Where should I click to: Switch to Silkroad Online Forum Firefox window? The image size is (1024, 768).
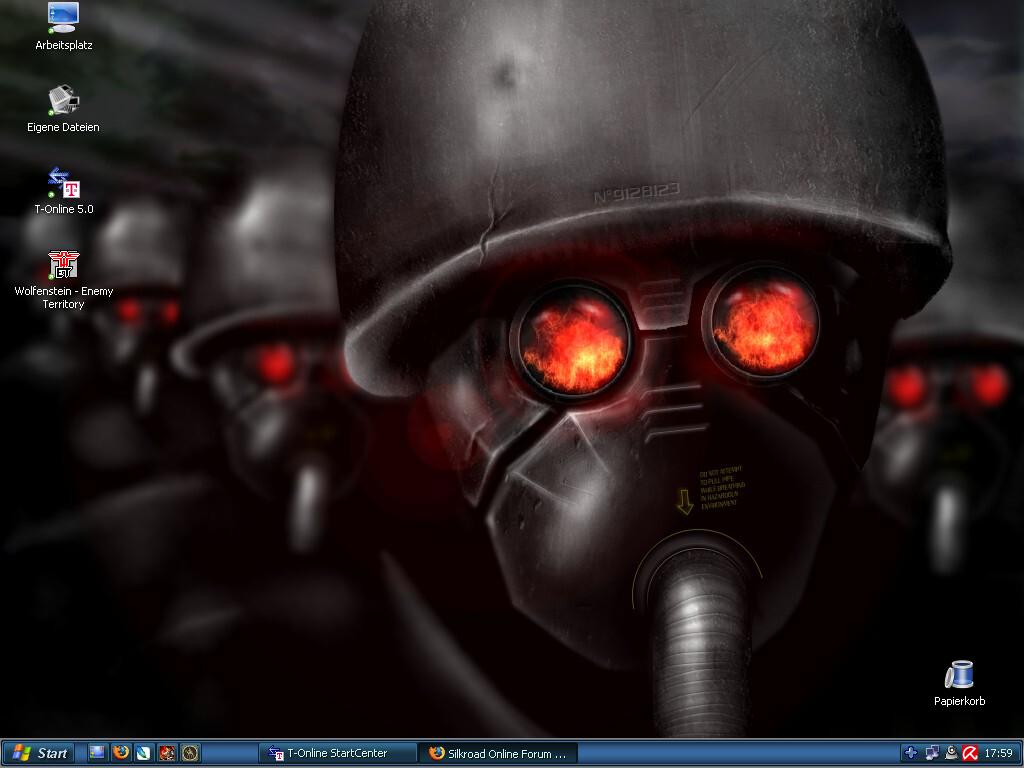[x=498, y=753]
